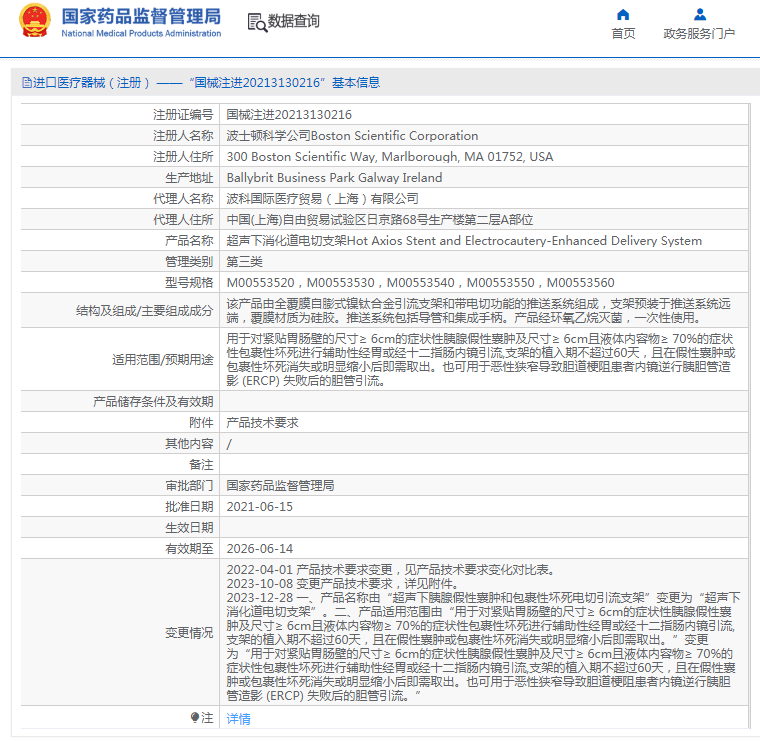Select registration number 国械注进20213130216 cell
Screen dimensions: 760x741
pos(289,115)
